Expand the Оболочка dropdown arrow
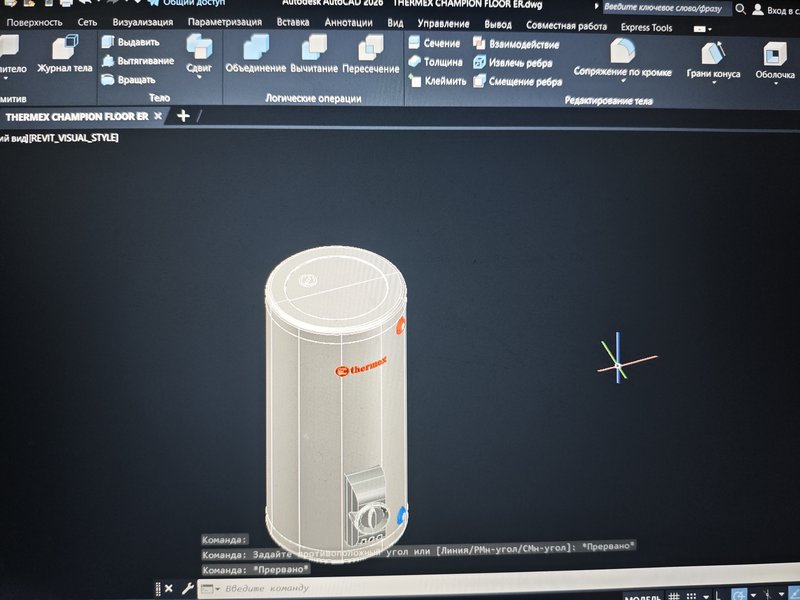 pos(775,84)
